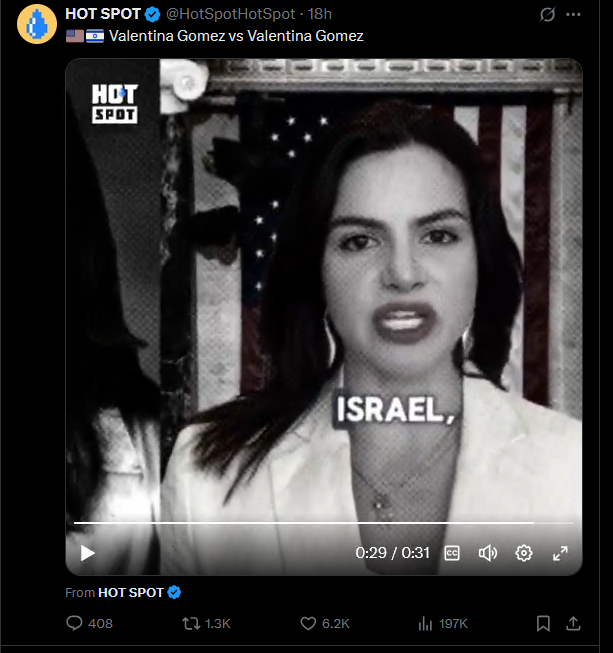Toggle closed captions on the video
Screen dimensions: 613x653
tap(452, 553)
